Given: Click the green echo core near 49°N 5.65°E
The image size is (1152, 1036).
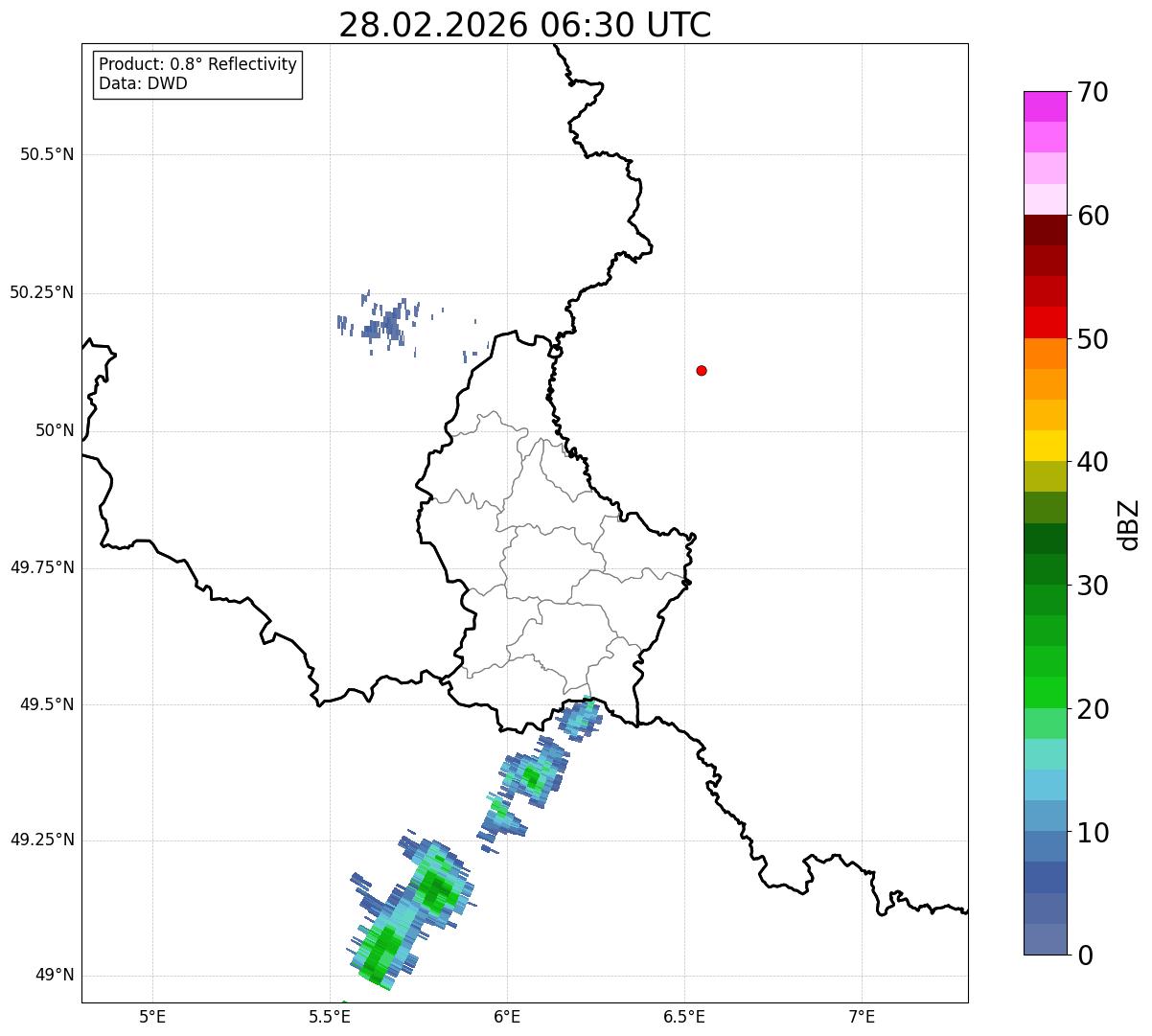Looking at the screenshot, I should pos(382,949).
